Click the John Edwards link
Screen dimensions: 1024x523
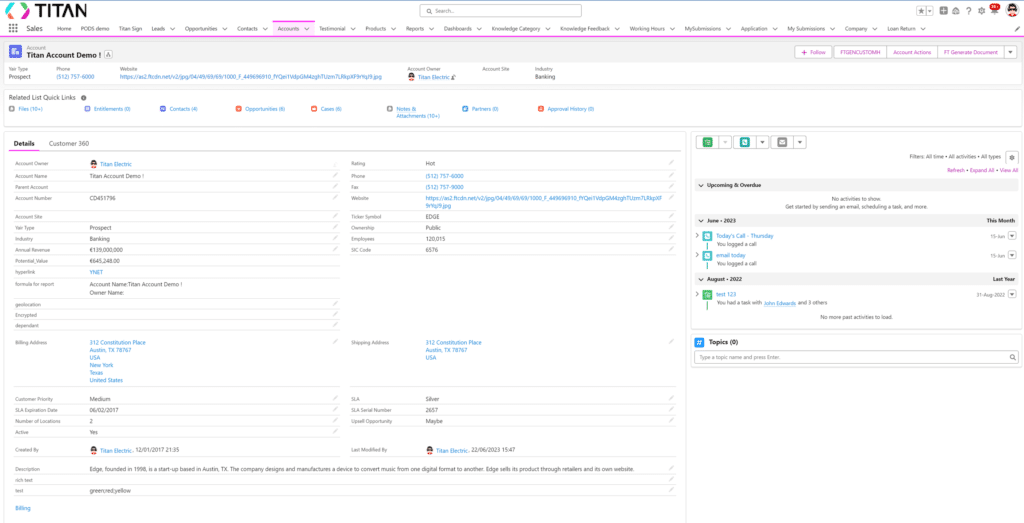(780, 304)
